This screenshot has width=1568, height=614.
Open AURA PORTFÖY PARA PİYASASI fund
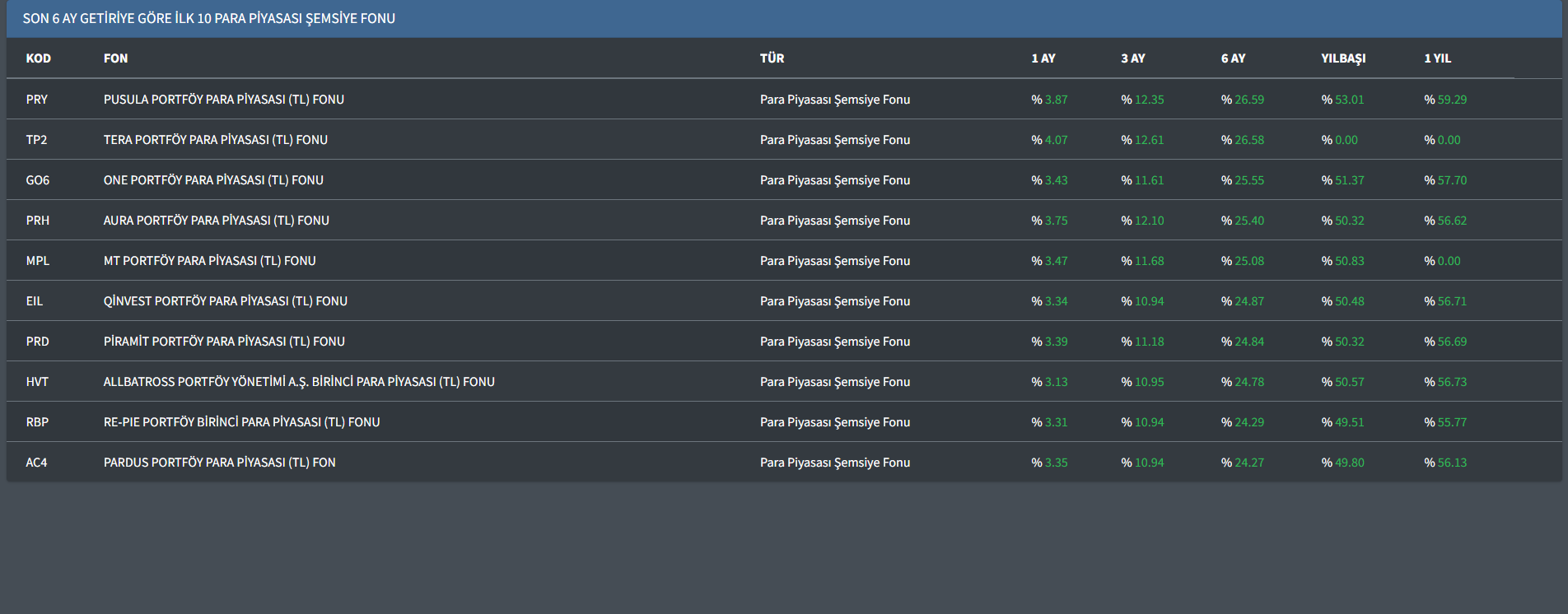[x=216, y=221]
